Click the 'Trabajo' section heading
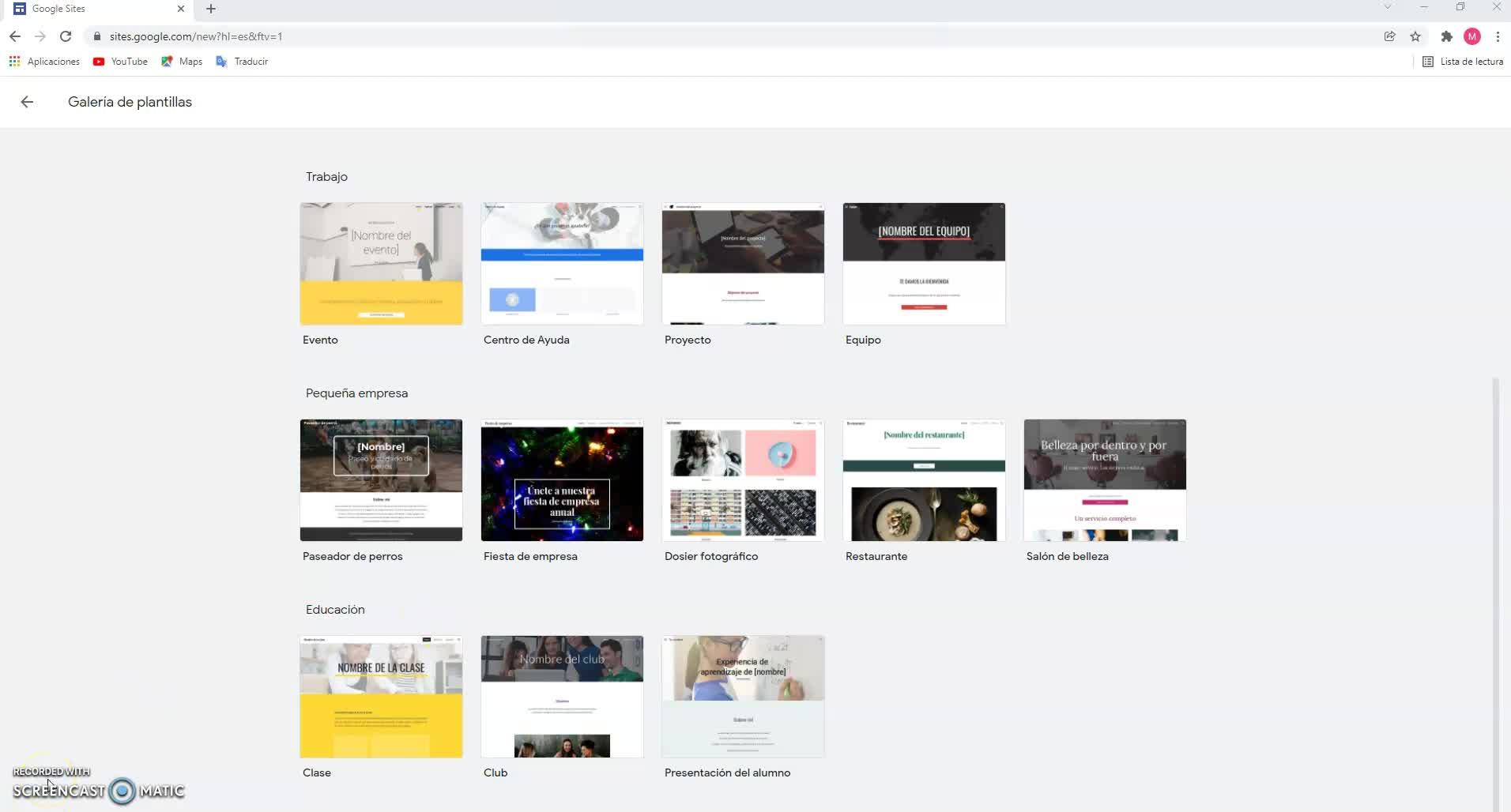1511x812 pixels. [326, 177]
